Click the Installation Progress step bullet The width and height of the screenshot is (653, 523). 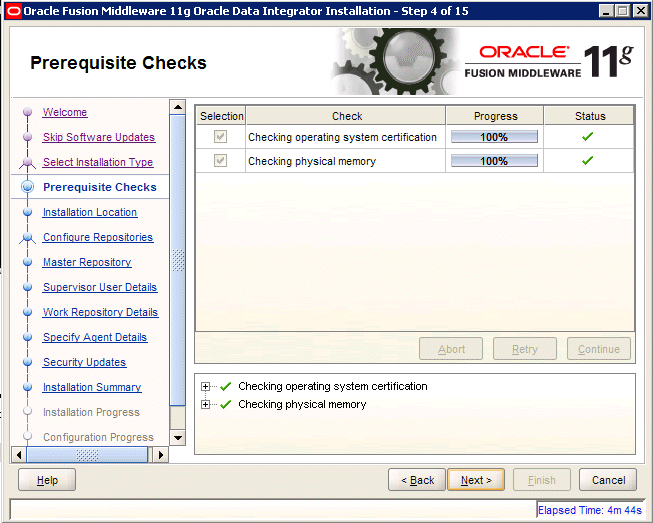[27, 411]
